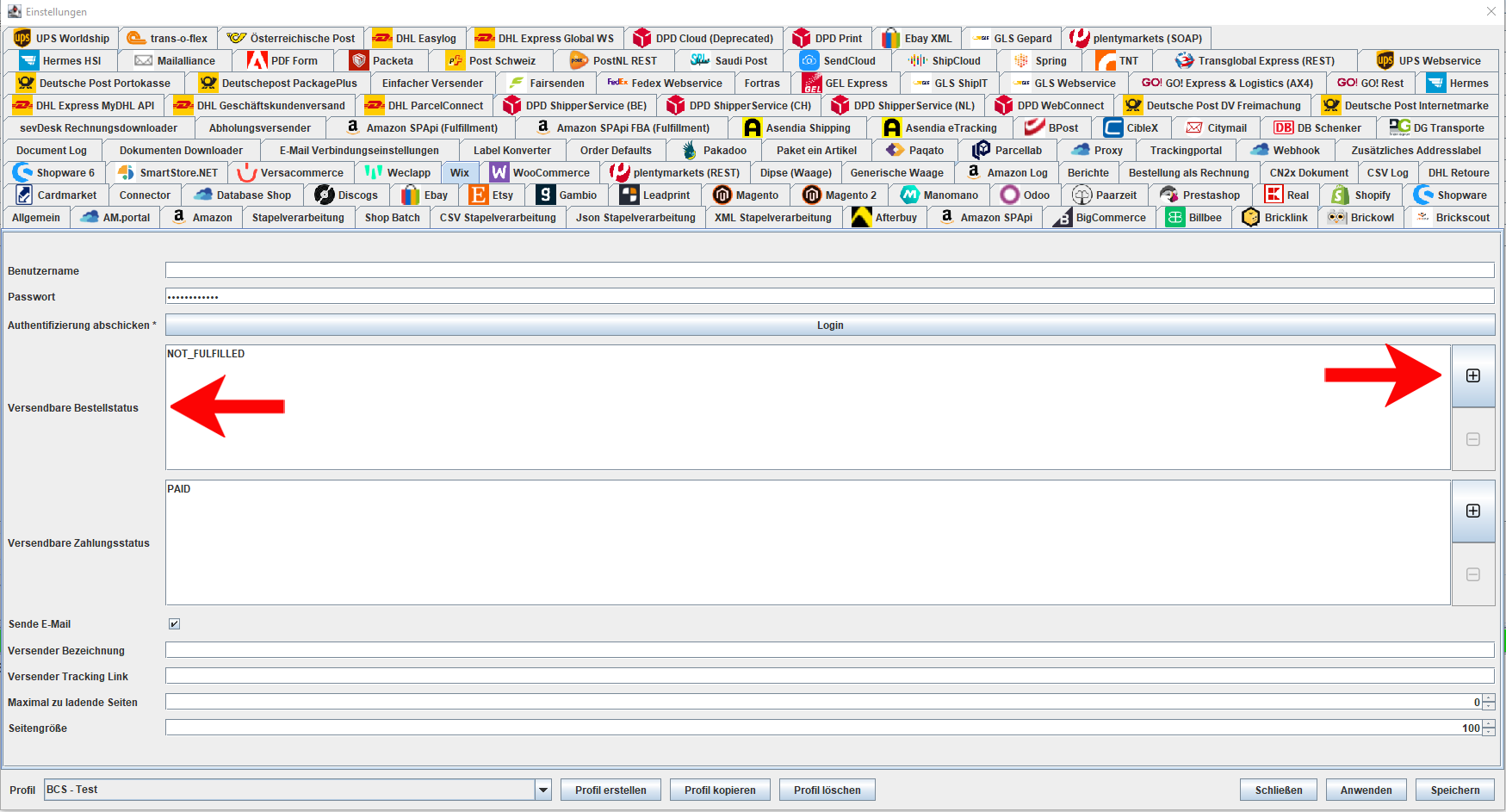Apply settings with Anwenden button
Image resolution: width=1506 pixels, height=812 pixels.
coord(1366,790)
